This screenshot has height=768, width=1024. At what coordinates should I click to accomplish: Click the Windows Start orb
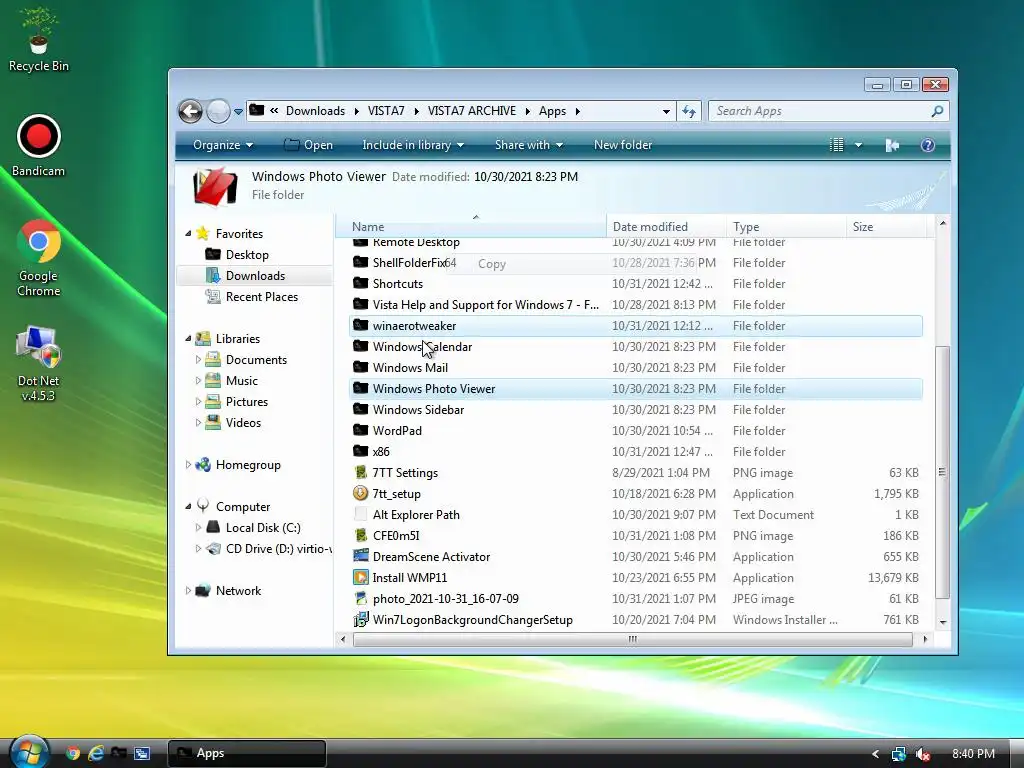tap(29, 753)
